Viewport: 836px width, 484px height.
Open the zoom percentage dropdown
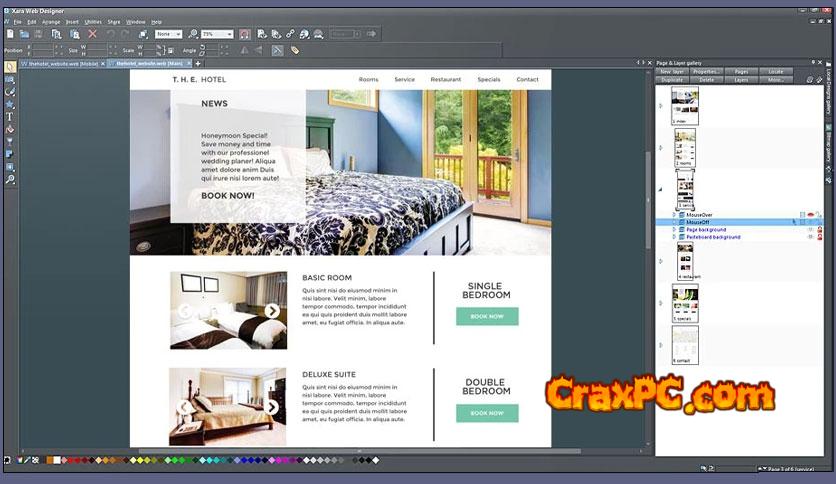pos(230,34)
